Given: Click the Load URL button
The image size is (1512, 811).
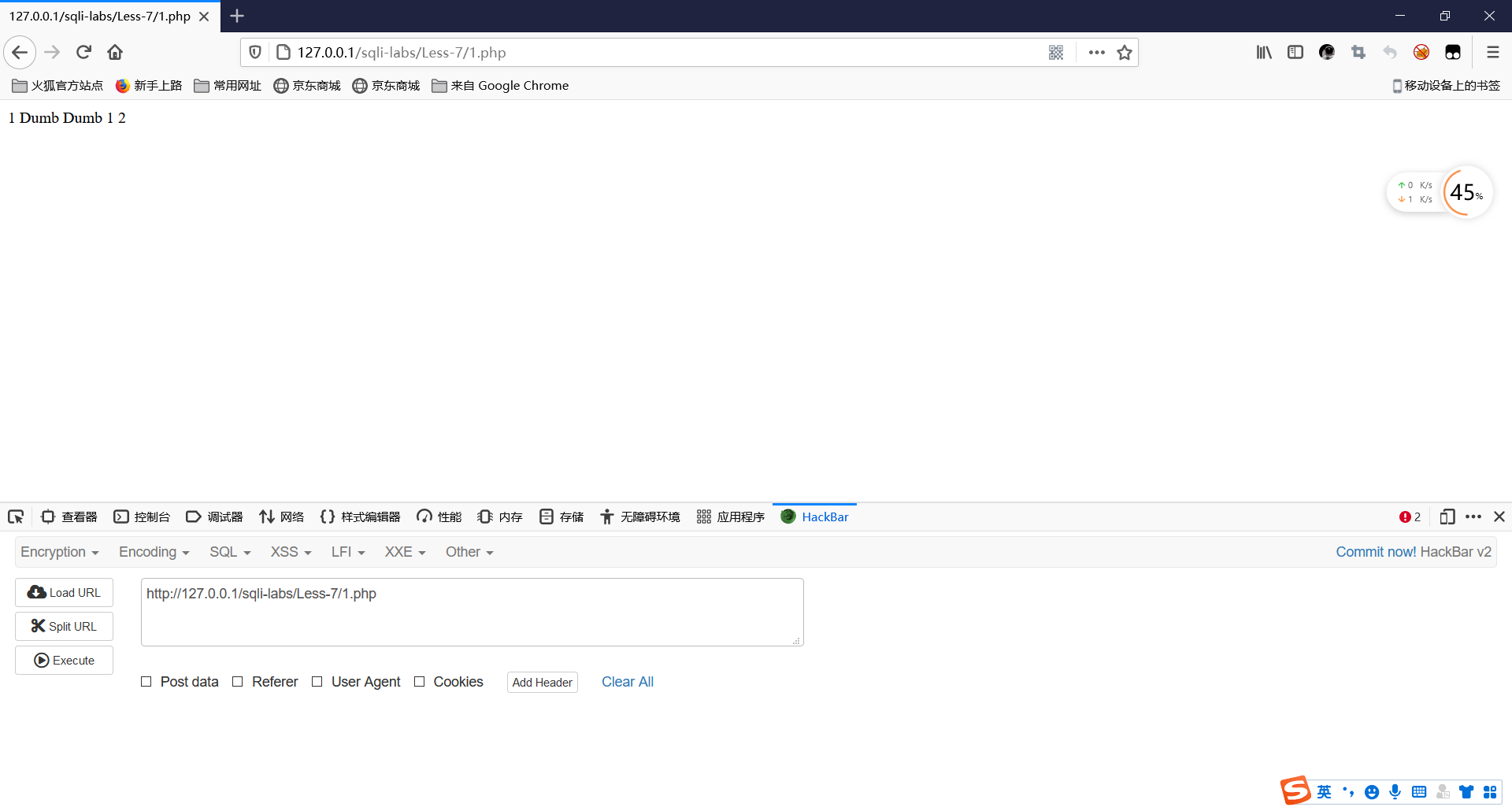Looking at the screenshot, I should pyautogui.click(x=64, y=593).
